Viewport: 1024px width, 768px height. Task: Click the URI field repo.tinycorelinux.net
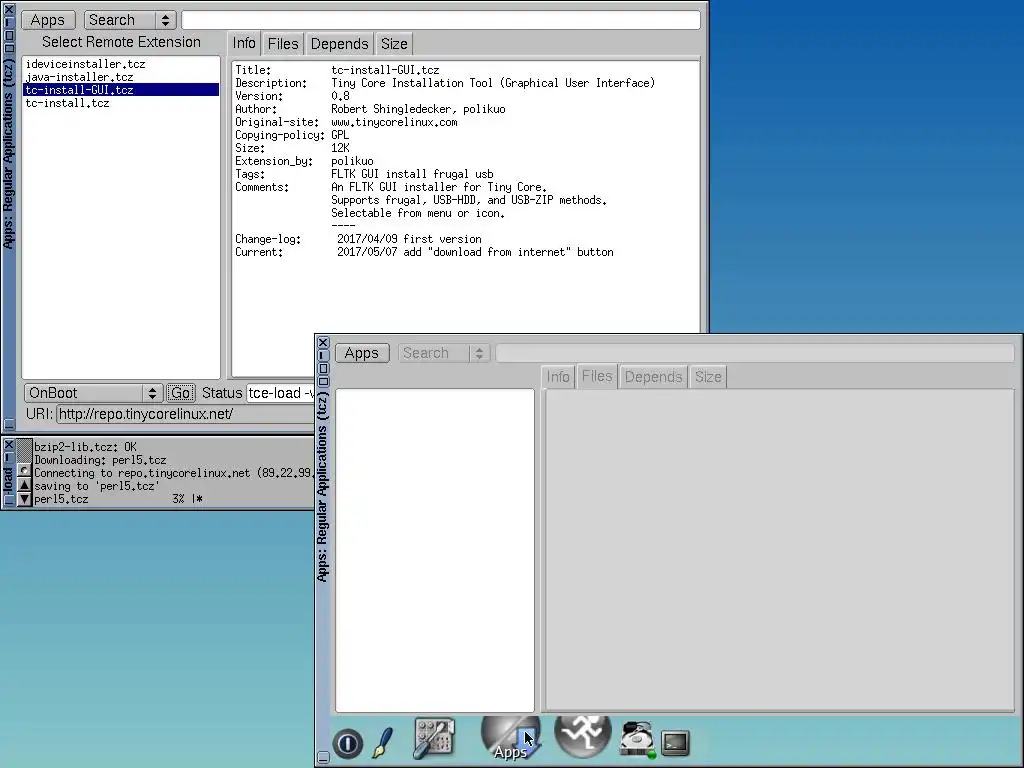coord(185,414)
